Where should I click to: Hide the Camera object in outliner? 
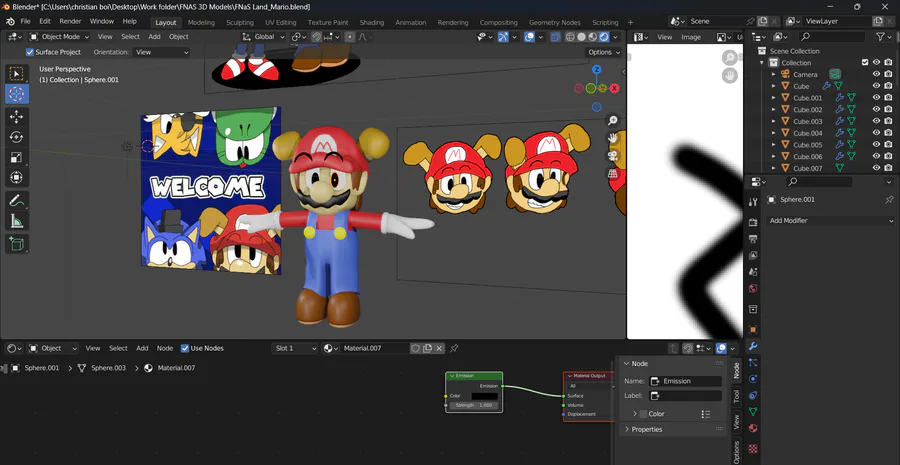tap(876, 74)
